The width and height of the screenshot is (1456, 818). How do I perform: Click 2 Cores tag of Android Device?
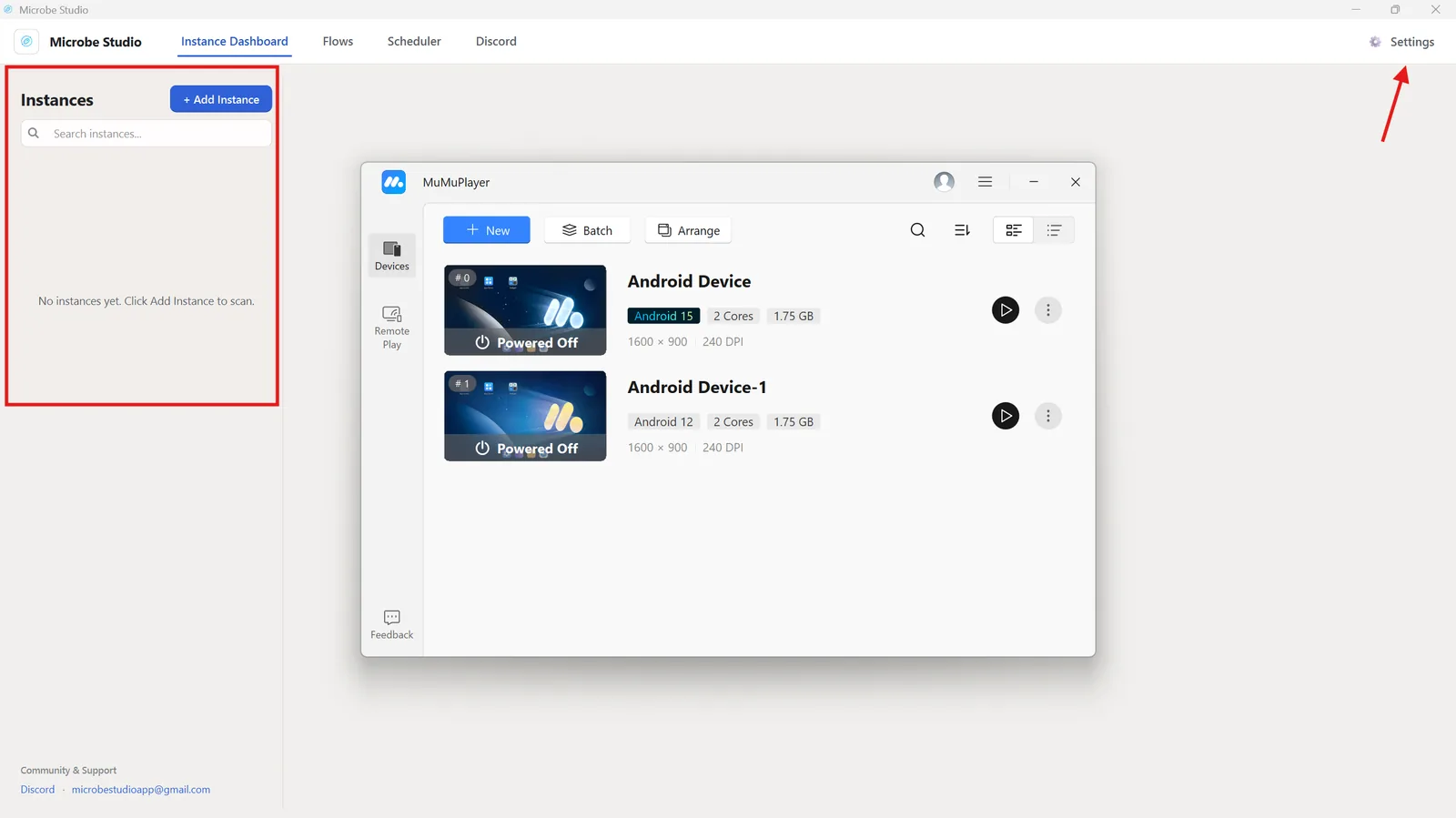(733, 316)
